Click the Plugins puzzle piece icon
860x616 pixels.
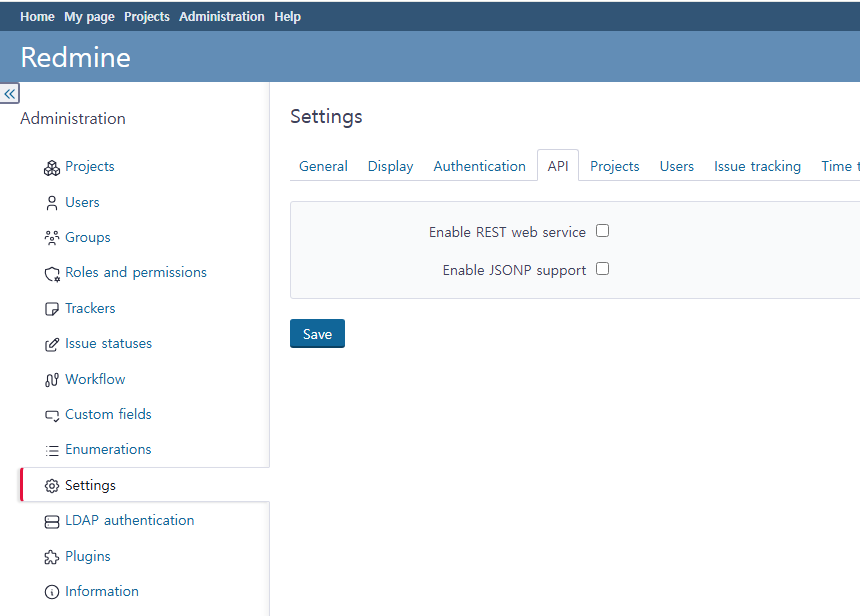52,557
